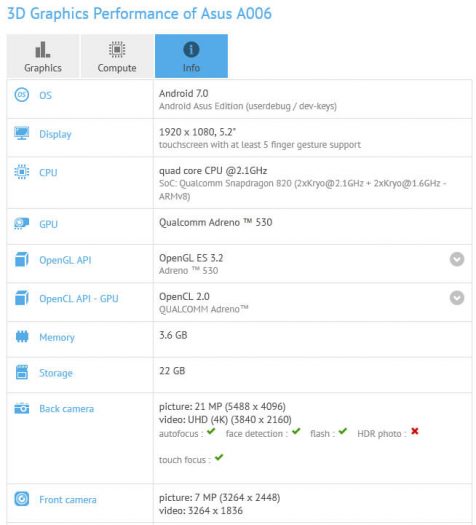Screen dimensions: 476x525
Task: Click the HDR photo red cross
Action: pyautogui.click(x=415, y=431)
